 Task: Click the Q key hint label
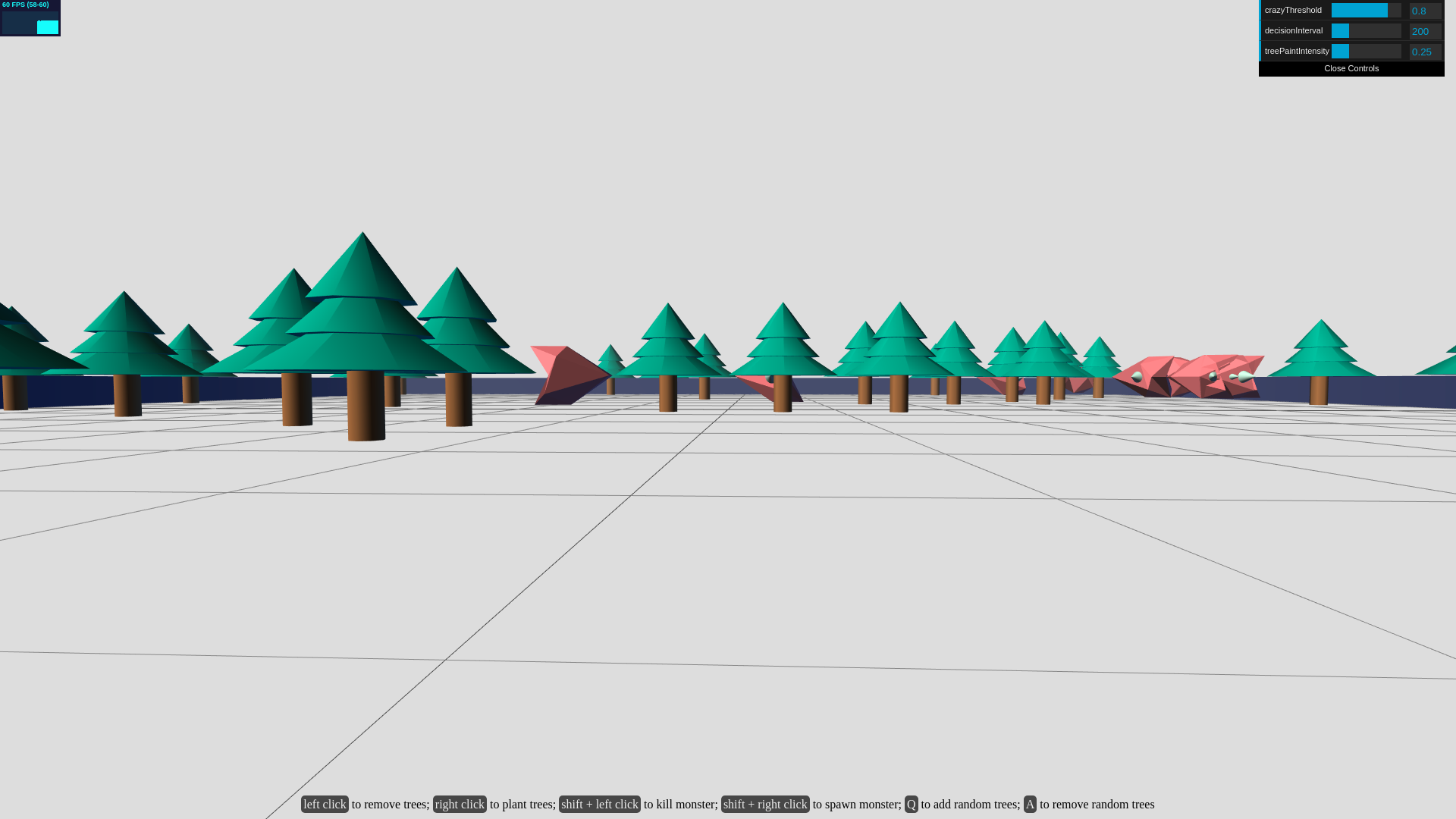[911, 805]
